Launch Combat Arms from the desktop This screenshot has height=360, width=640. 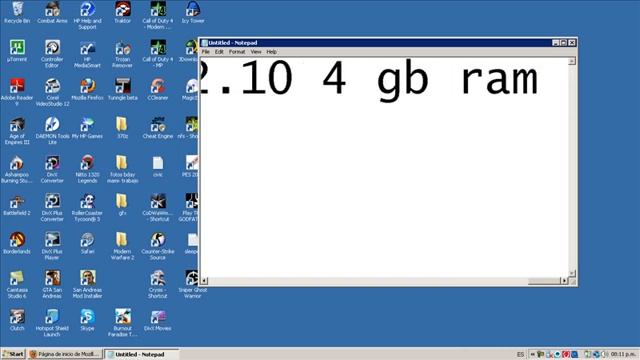52,11
